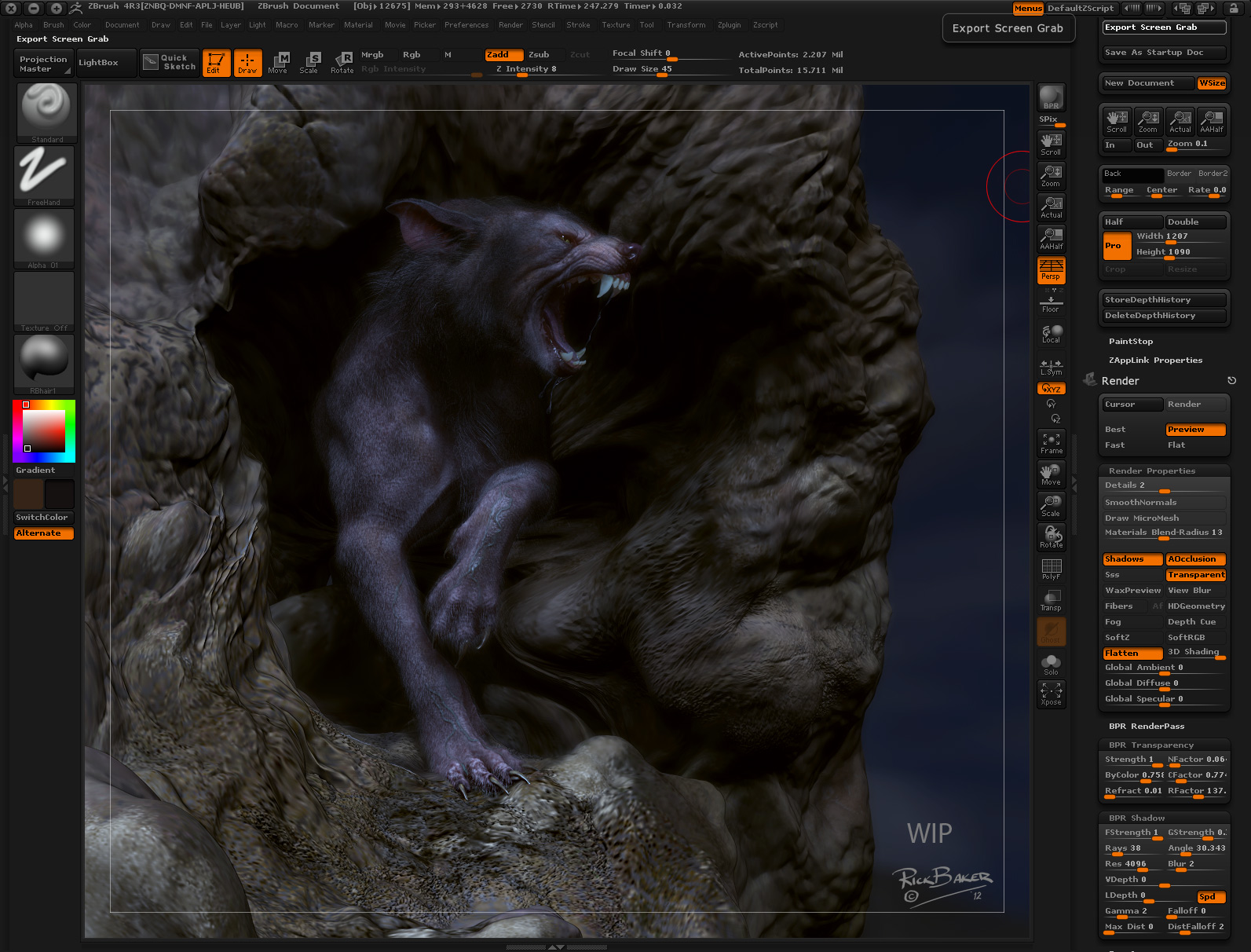Image resolution: width=1251 pixels, height=952 pixels.
Task: Expand the PaintStop section
Action: point(1131,342)
